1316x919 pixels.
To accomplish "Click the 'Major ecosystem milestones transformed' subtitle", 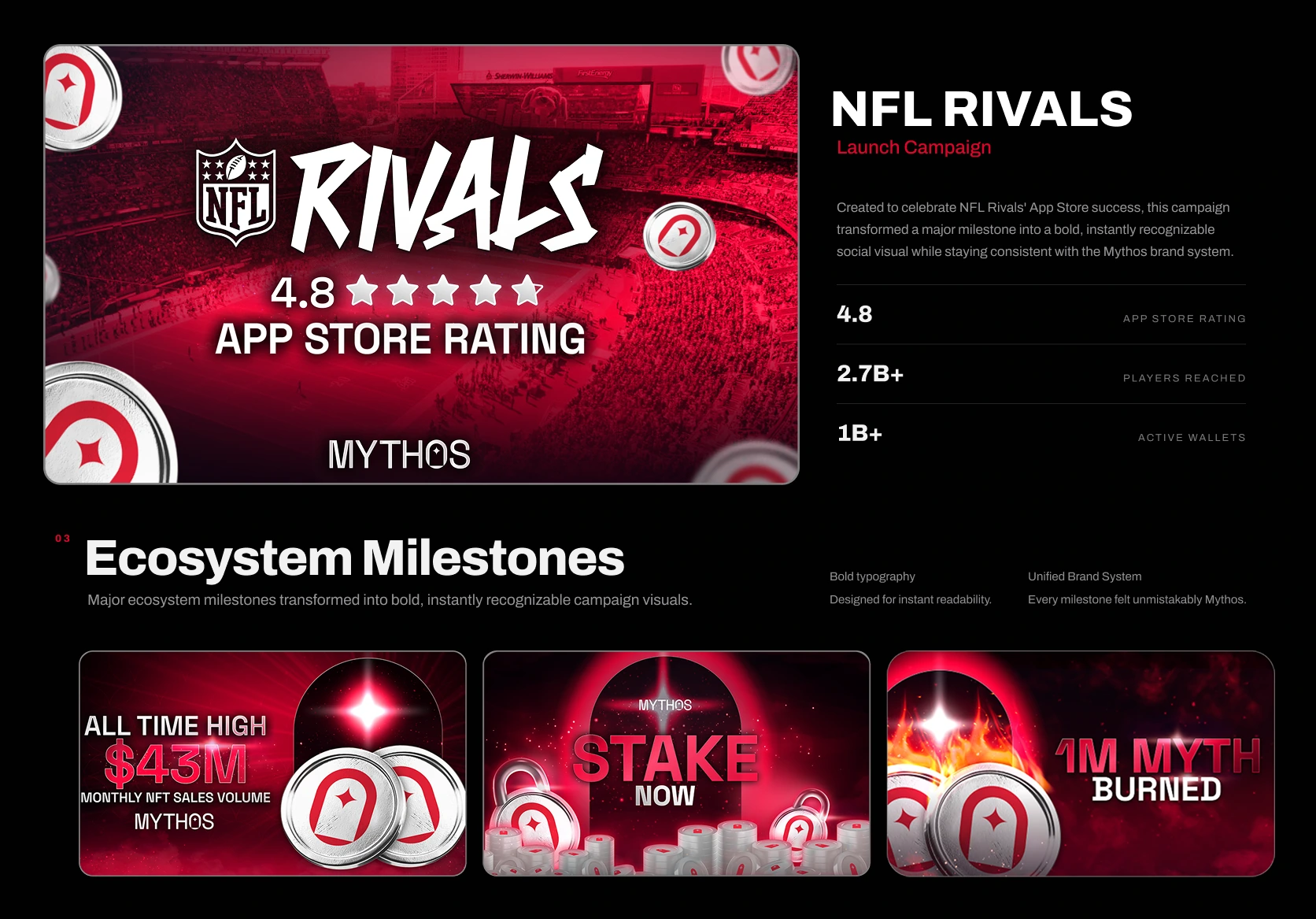I will (x=390, y=600).
